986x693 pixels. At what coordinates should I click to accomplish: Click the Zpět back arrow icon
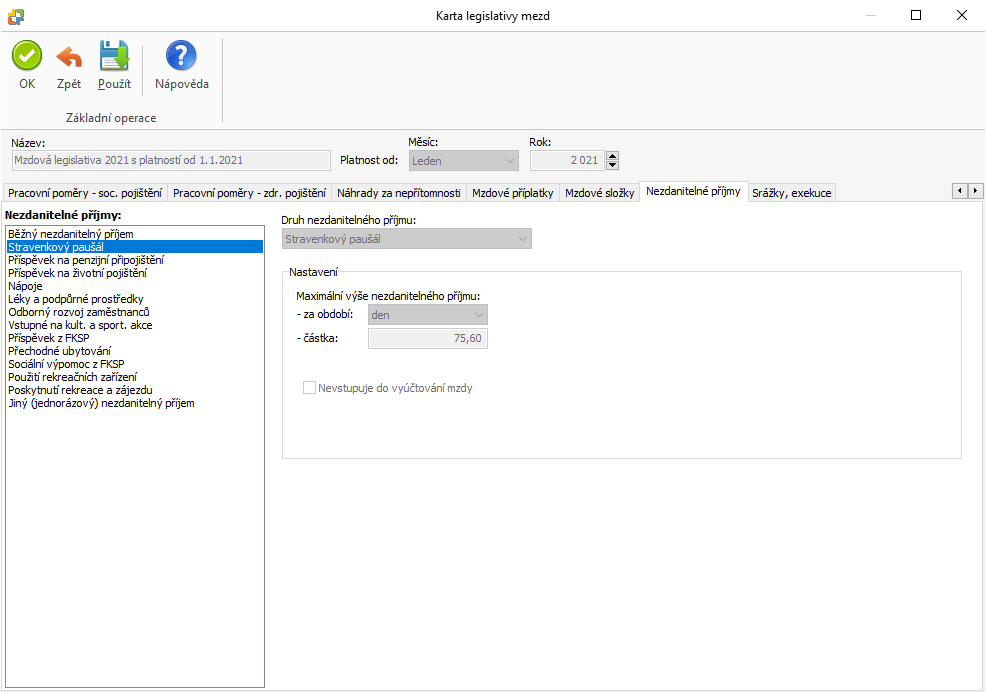coord(69,56)
